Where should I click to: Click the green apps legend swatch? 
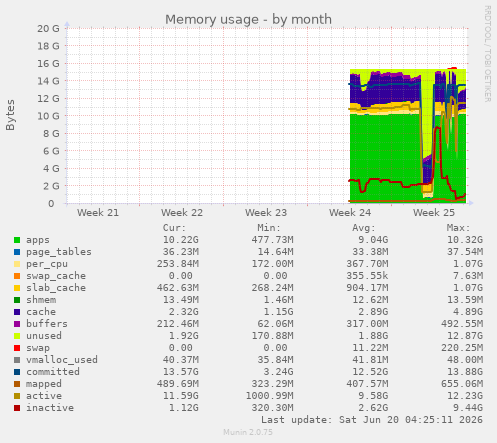tap(17, 240)
